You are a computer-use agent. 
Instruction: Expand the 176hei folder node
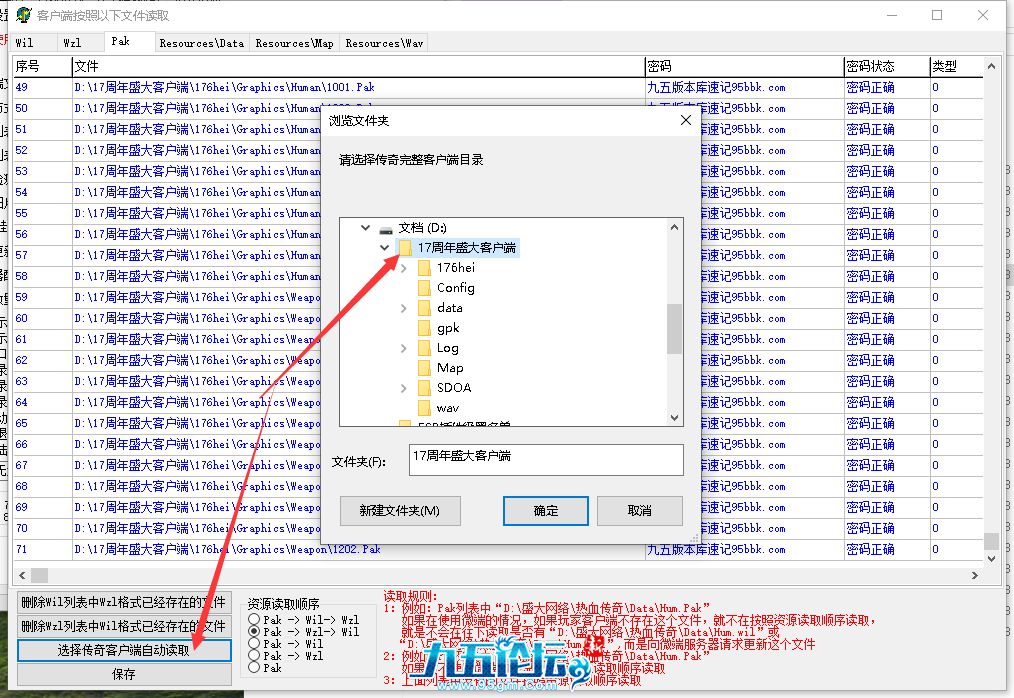404,268
